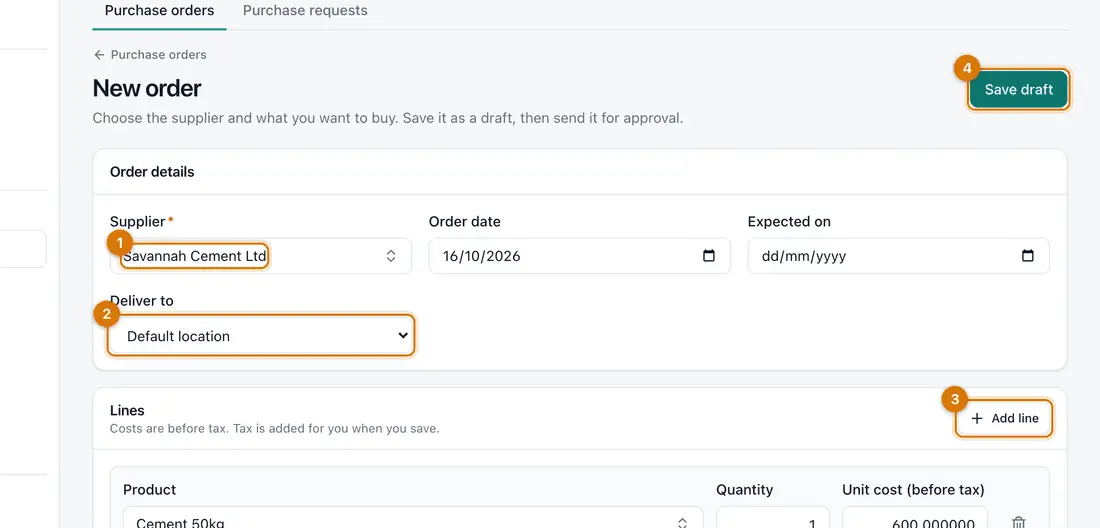Image resolution: width=1100 pixels, height=528 pixels.
Task: Switch to the Purchase orders tab
Action: click(x=159, y=11)
